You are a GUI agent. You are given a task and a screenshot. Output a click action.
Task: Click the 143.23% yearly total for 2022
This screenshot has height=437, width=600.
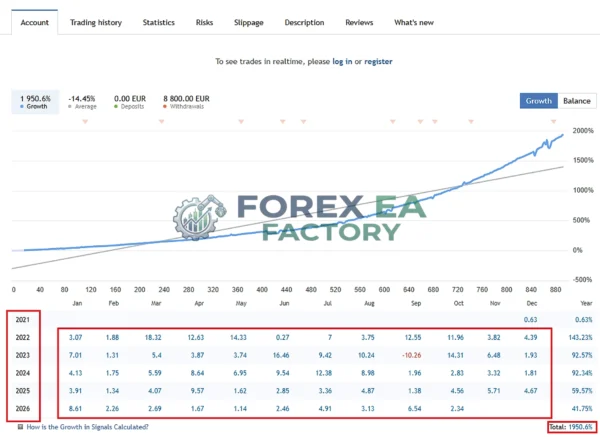tap(580, 338)
